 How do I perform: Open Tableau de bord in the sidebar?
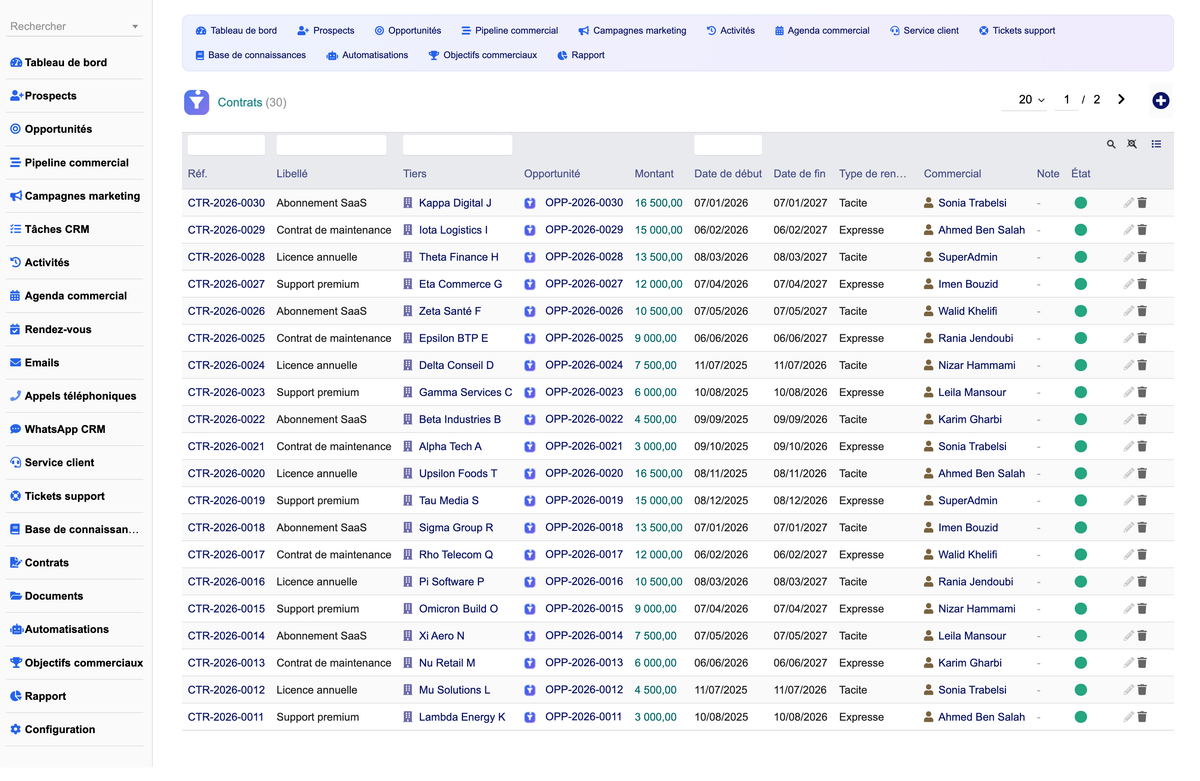(x=66, y=62)
